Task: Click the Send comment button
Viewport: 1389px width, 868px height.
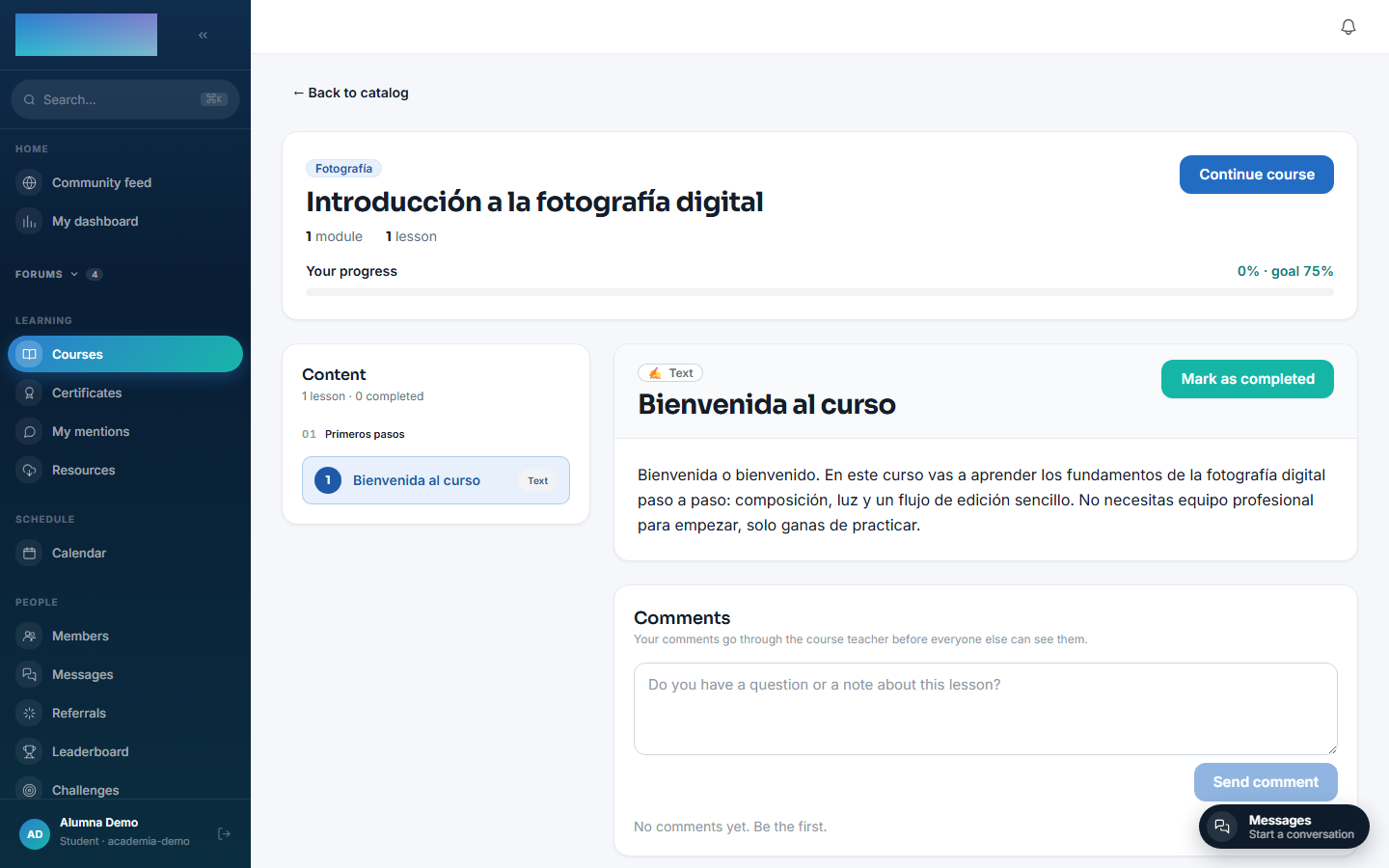Action: [1266, 782]
